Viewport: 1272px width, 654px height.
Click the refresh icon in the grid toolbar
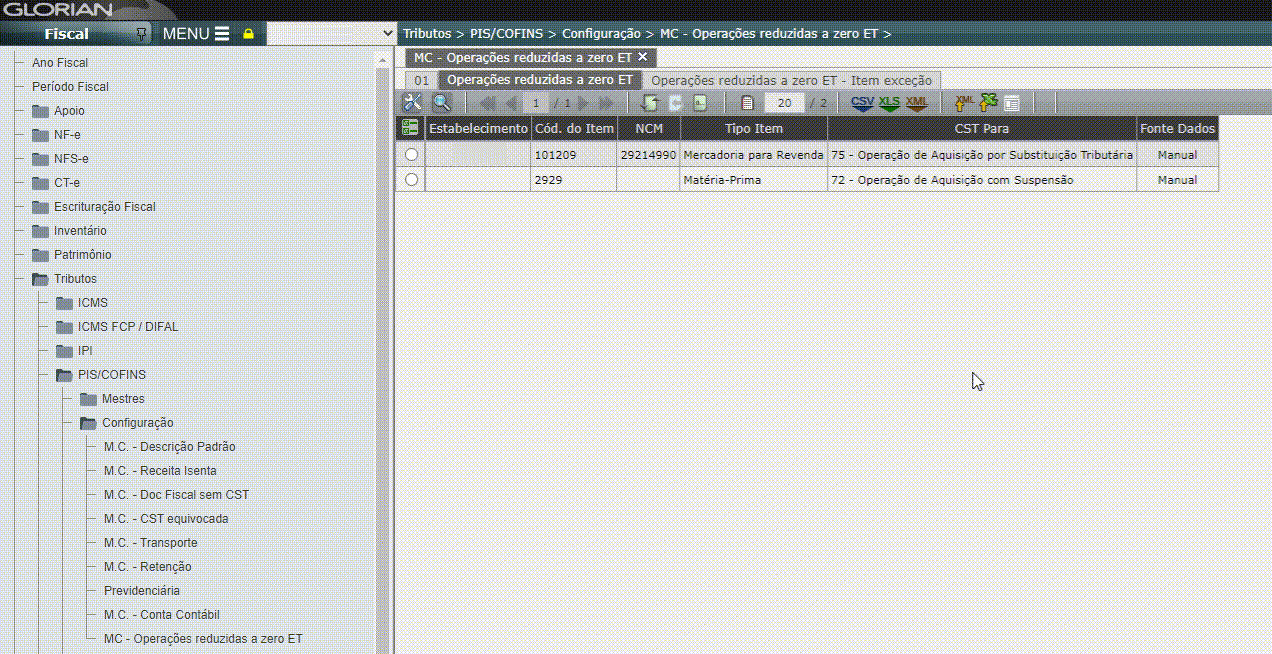[649, 103]
